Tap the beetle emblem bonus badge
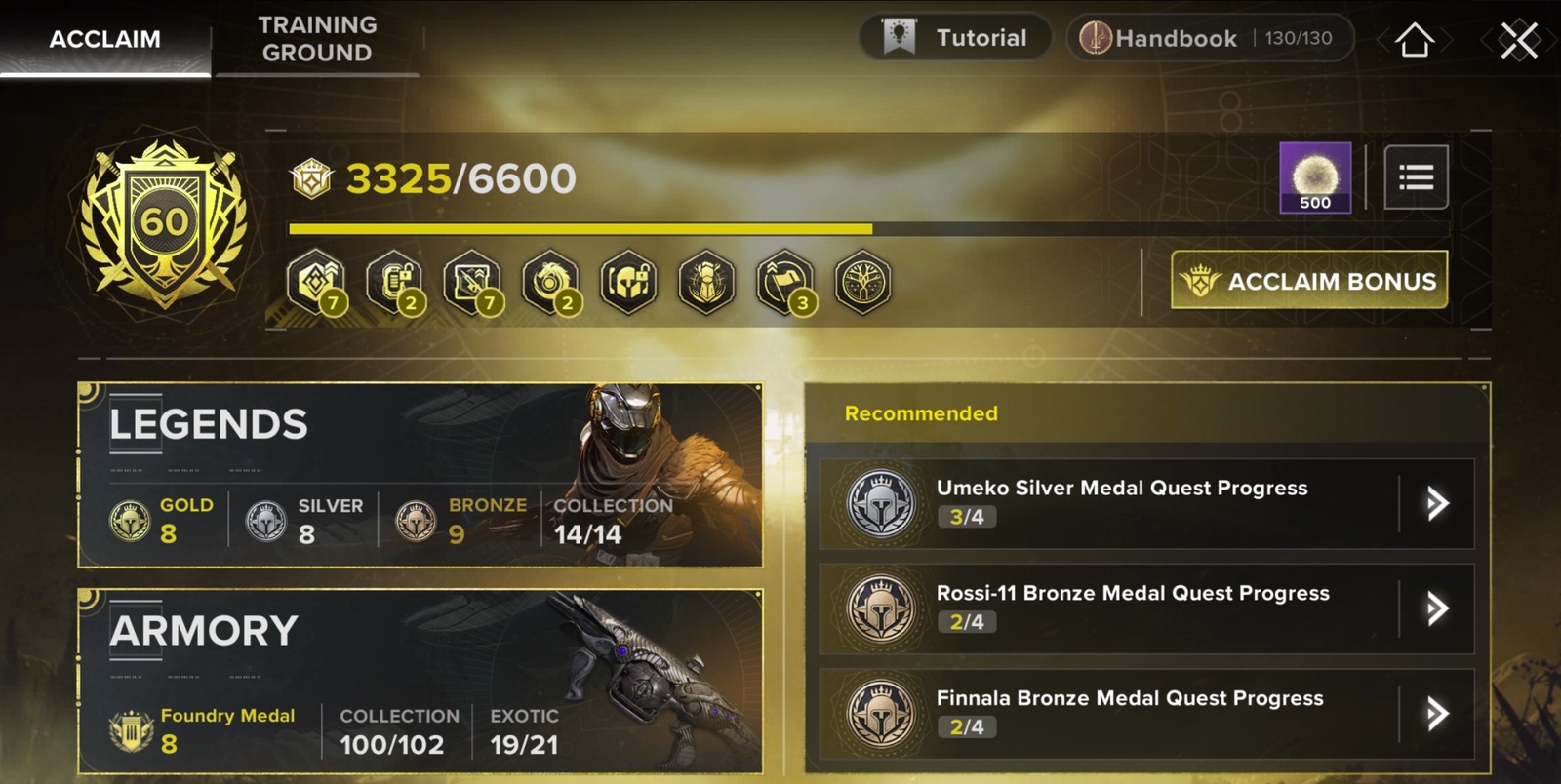Viewport: 1561px width, 784px height. [x=706, y=283]
